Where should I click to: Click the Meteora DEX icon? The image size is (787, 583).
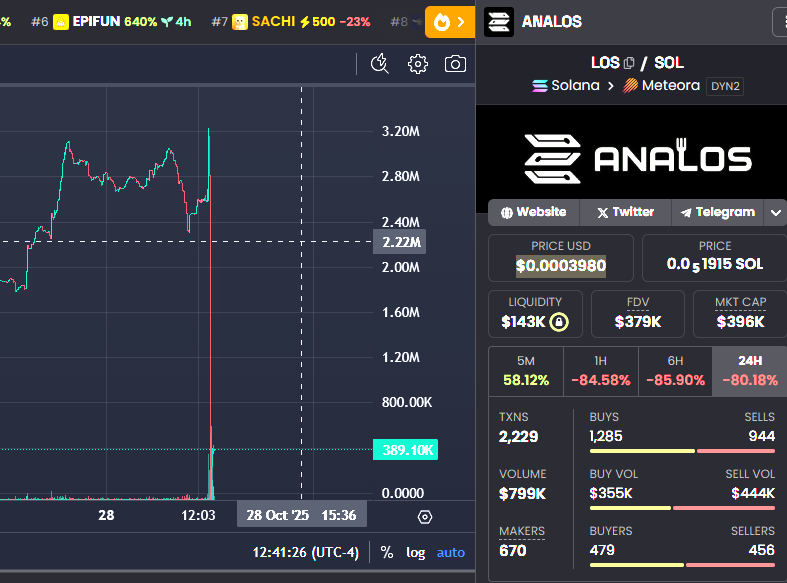tap(630, 86)
